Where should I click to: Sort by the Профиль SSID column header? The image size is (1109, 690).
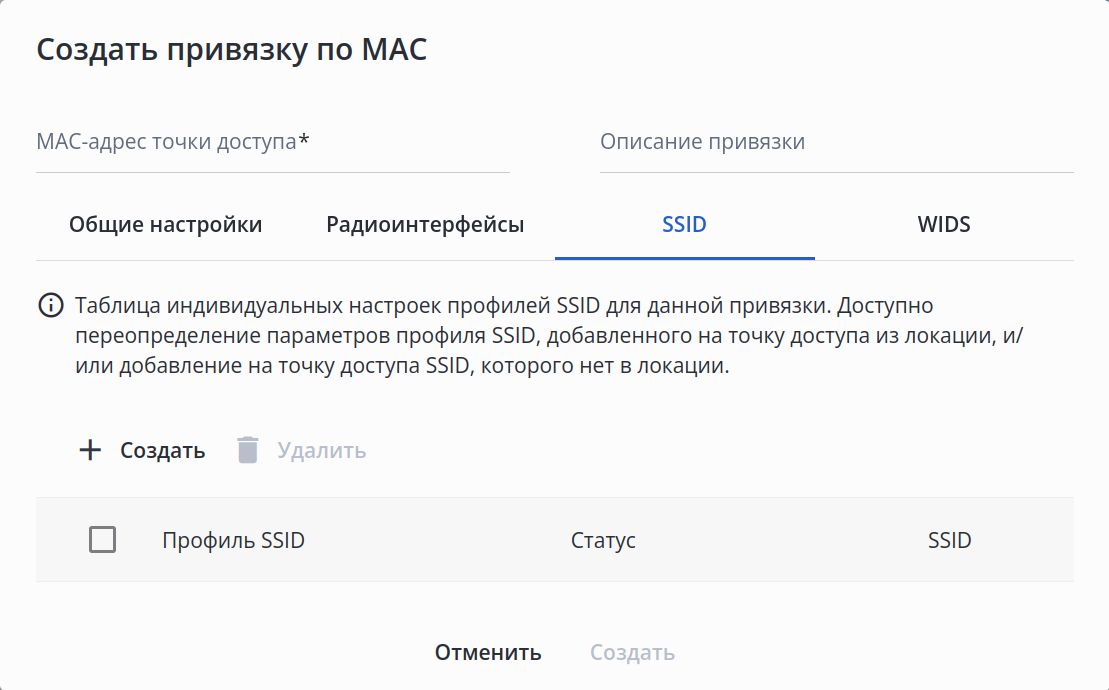[x=233, y=541]
